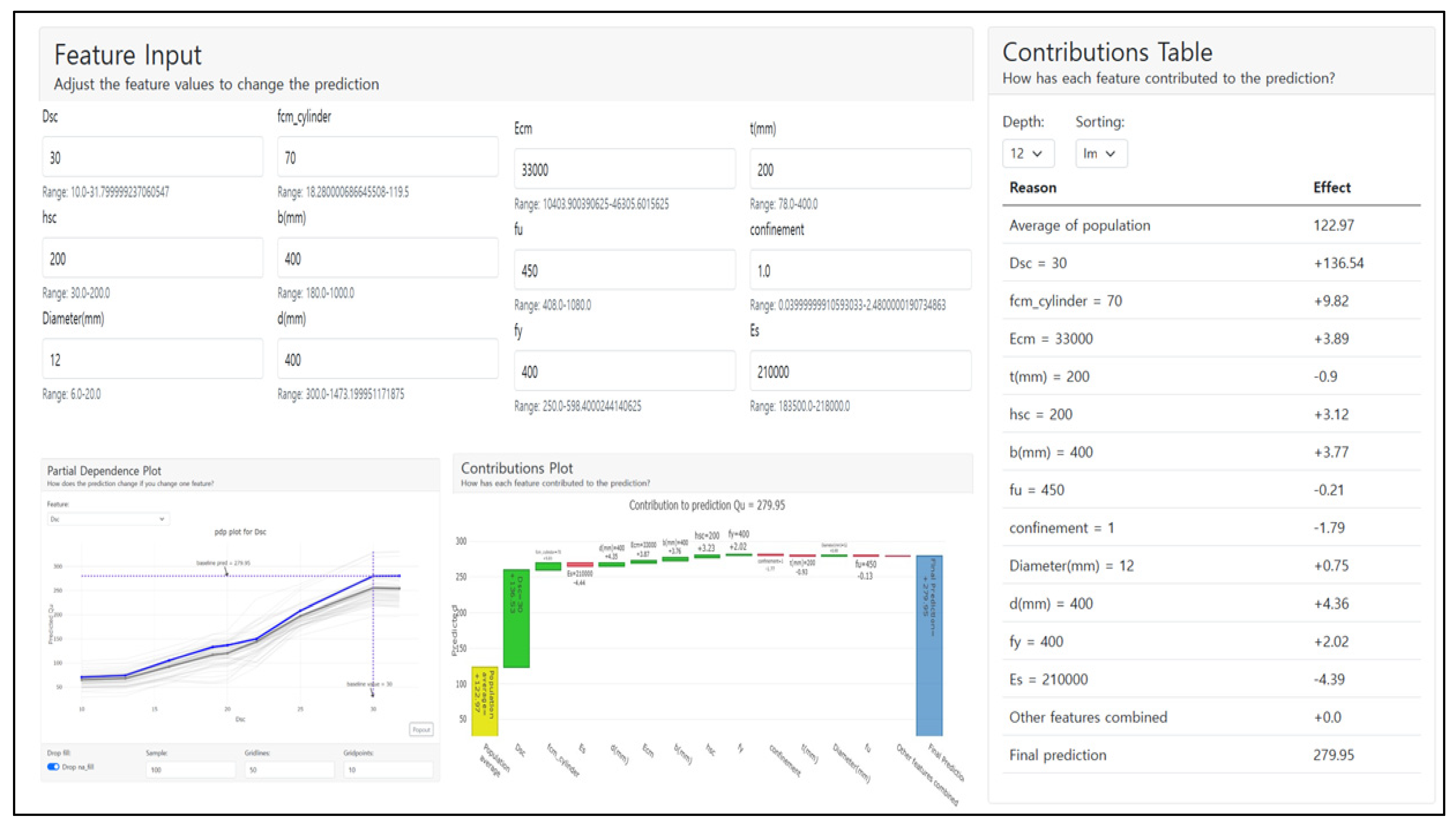
Task: Click the Popout button on PDP plot
Action: tap(421, 729)
